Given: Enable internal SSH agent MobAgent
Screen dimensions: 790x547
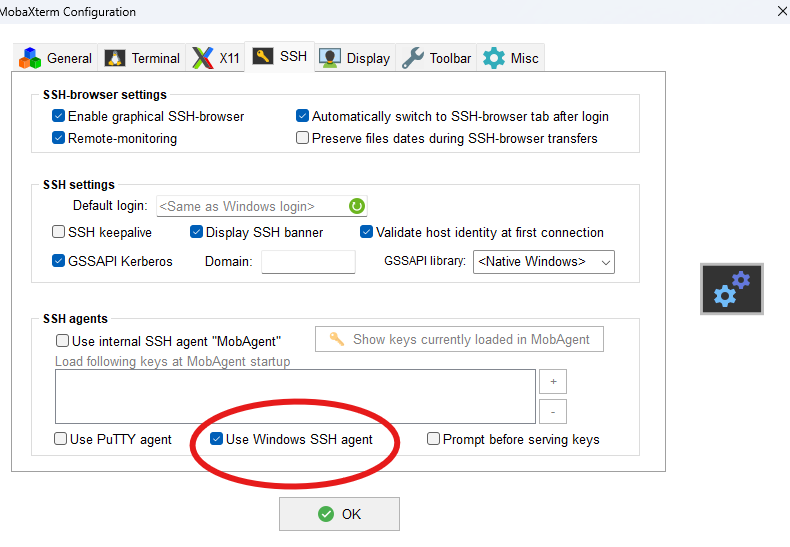Looking at the screenshot, I should point(62,341).
